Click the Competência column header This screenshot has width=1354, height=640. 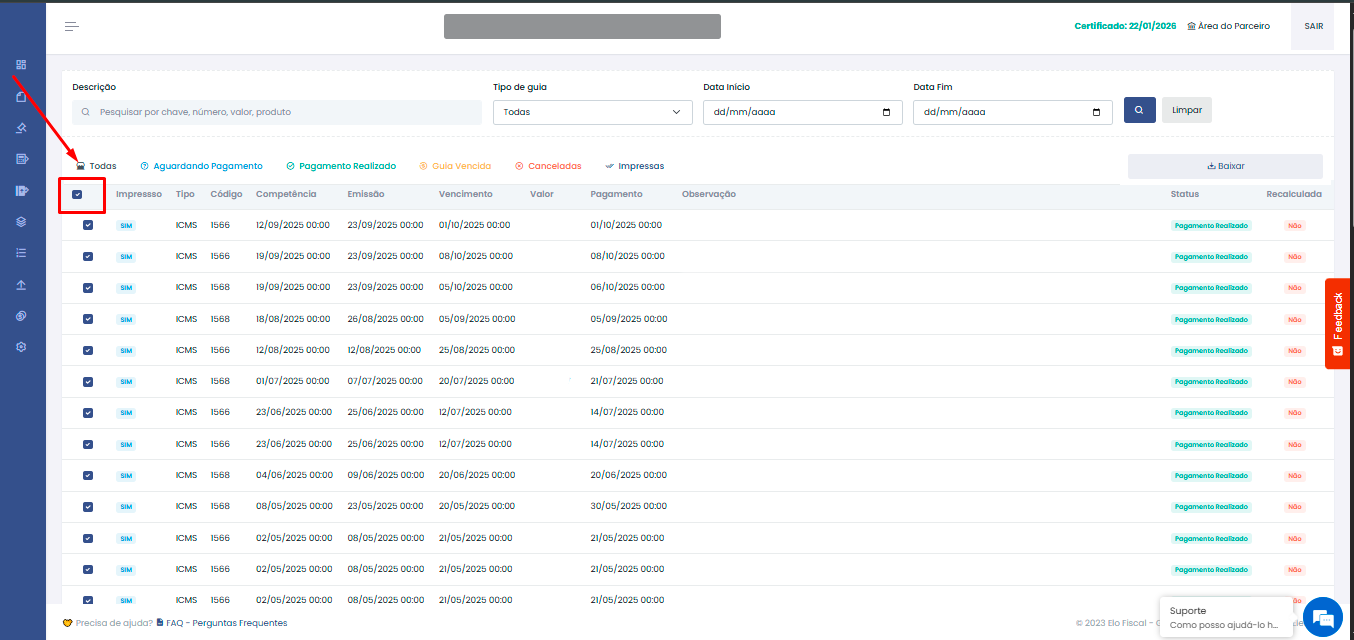[286, 194]
